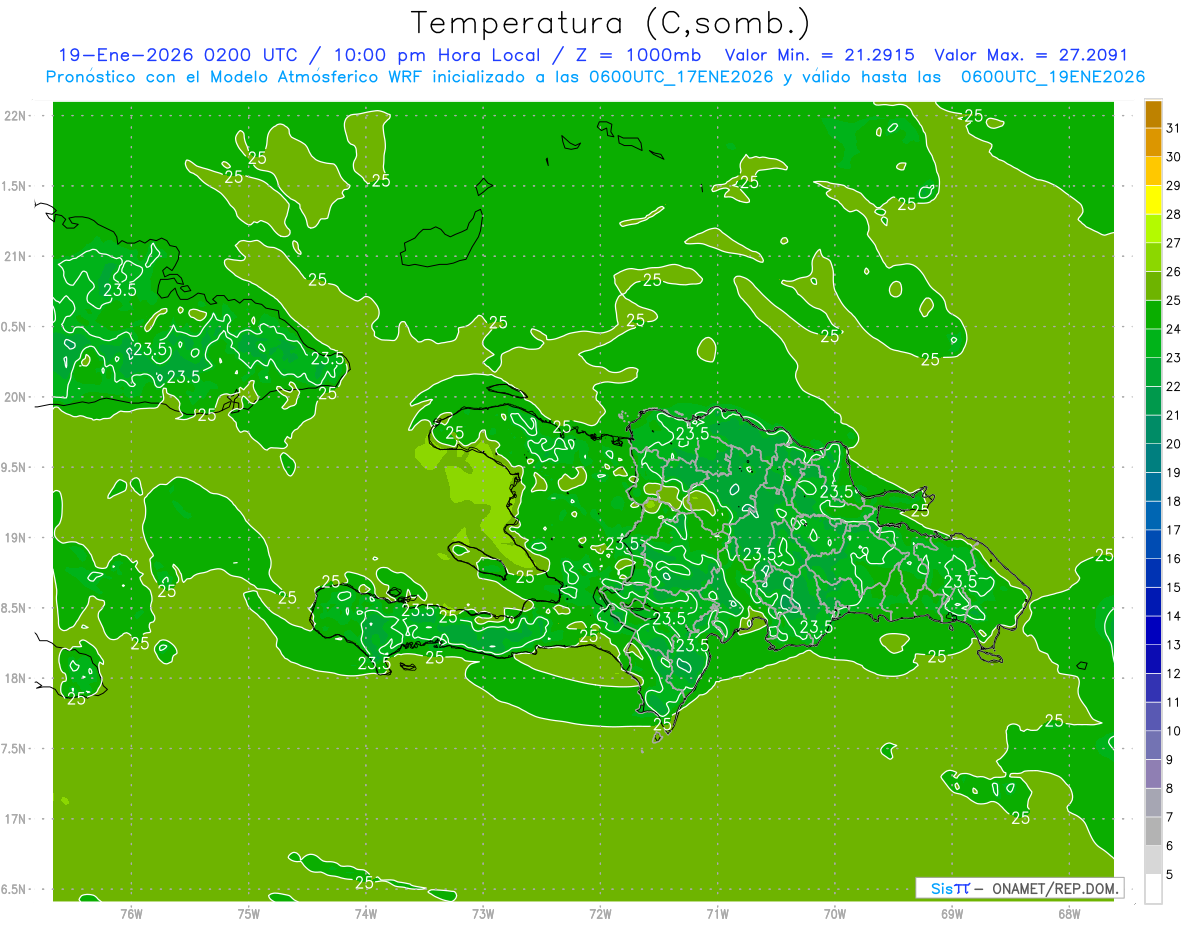
Task: Click the "Valor Max. = 27.2091" value
Action: pos(1031,55)
